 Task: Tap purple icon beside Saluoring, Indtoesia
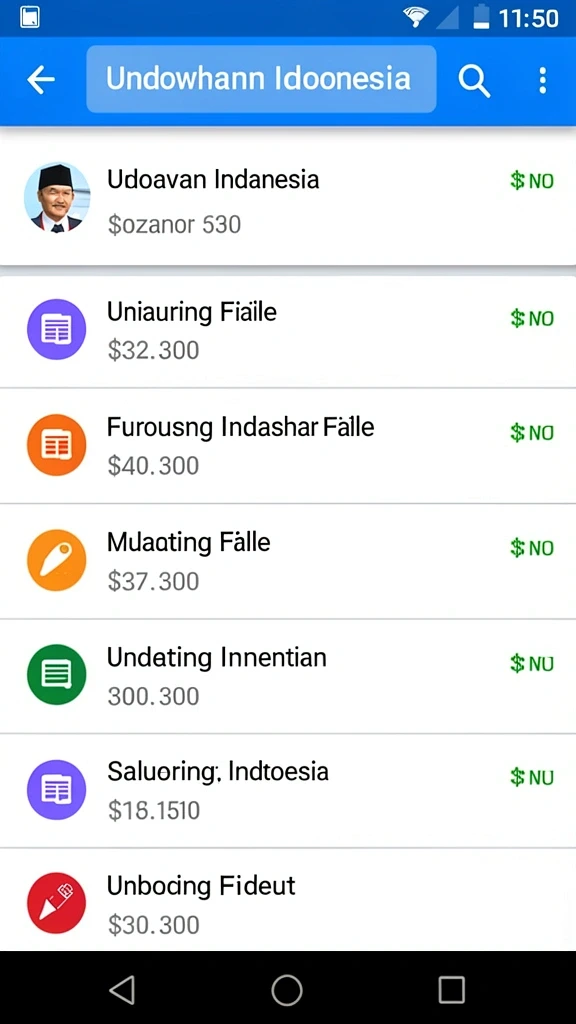[57, 790]
